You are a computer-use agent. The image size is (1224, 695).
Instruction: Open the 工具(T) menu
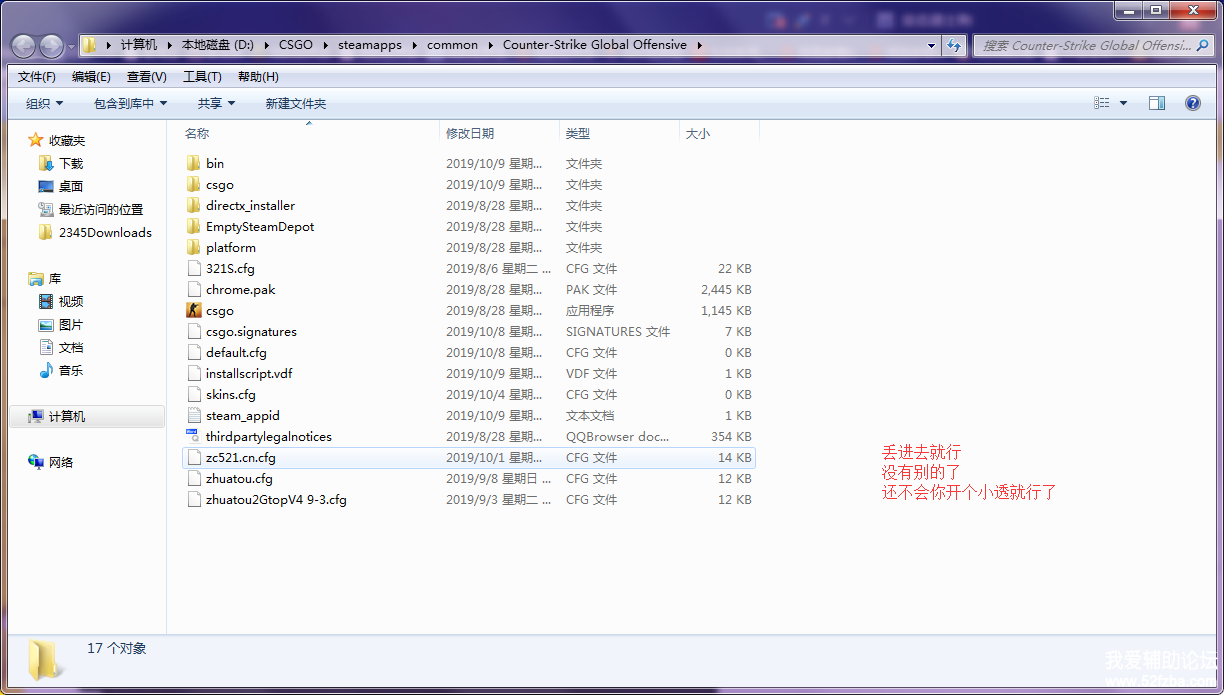point(202,77)
